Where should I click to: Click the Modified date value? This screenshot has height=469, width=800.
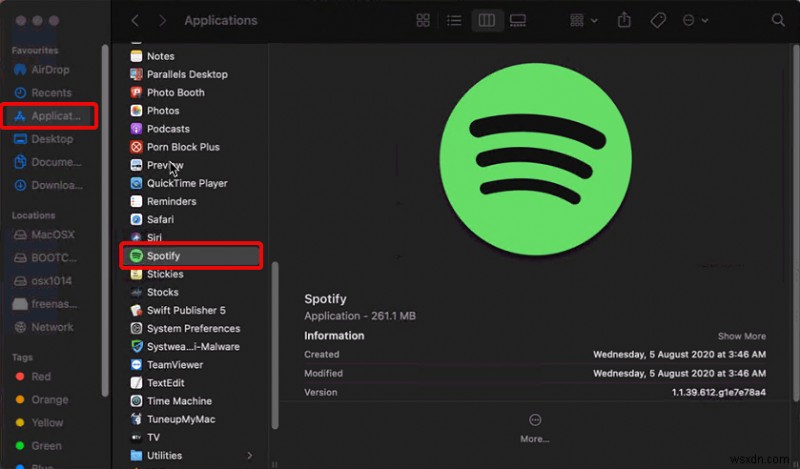[x=679, y=373]
